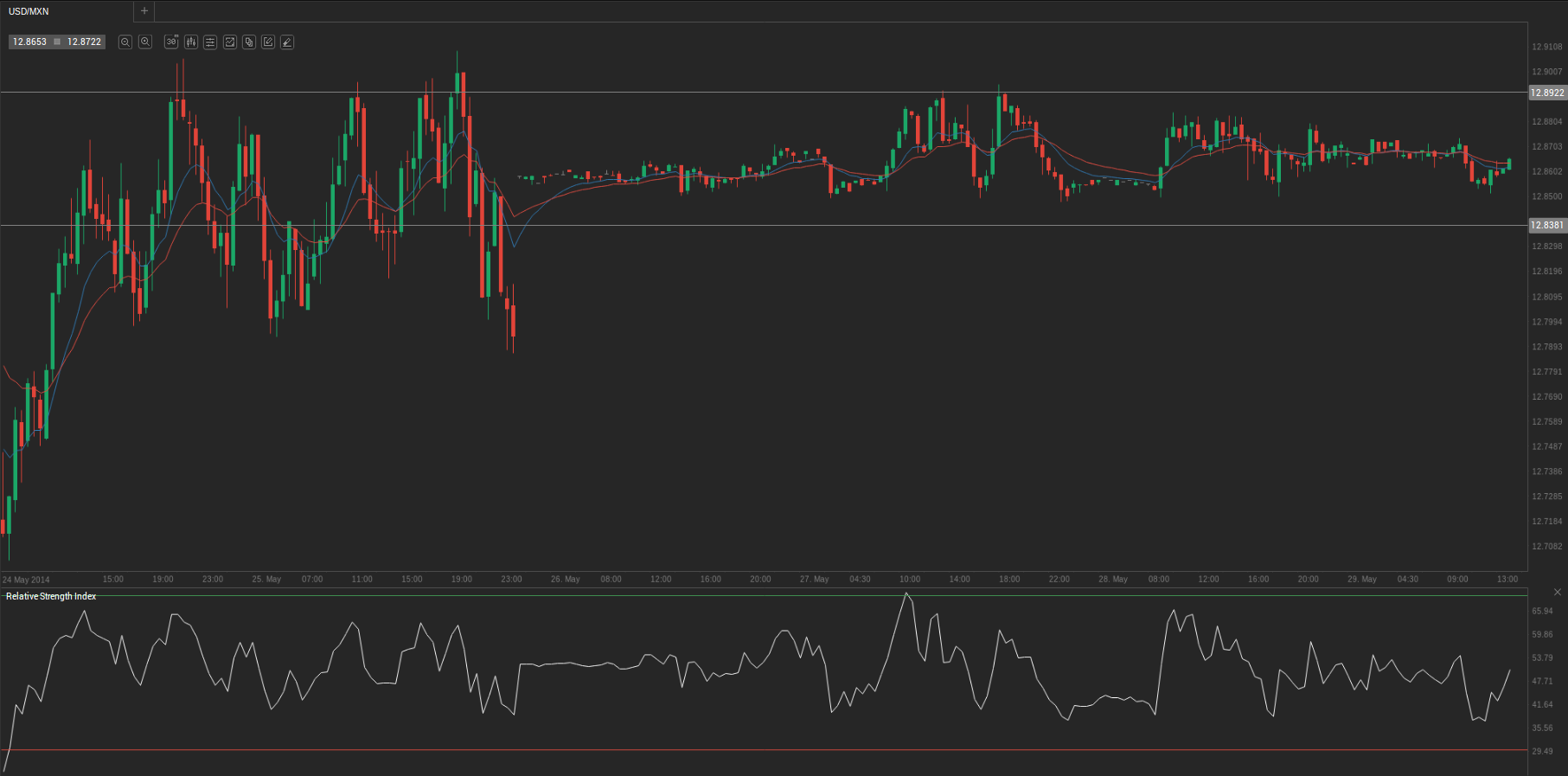Open the 30-minute timeframe selector
The height and width of the screenshot is (776, 1568).
click(x=171, y=42)
